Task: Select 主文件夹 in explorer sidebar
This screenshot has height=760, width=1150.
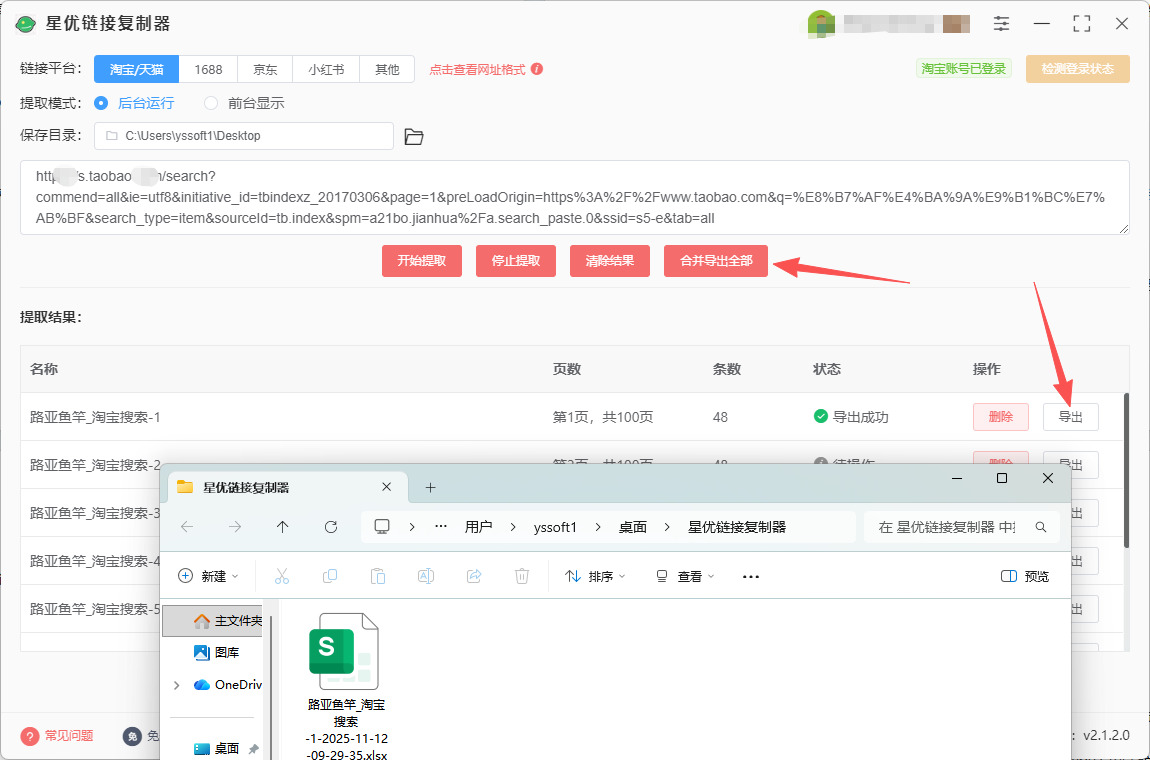Action: (213, 621)
